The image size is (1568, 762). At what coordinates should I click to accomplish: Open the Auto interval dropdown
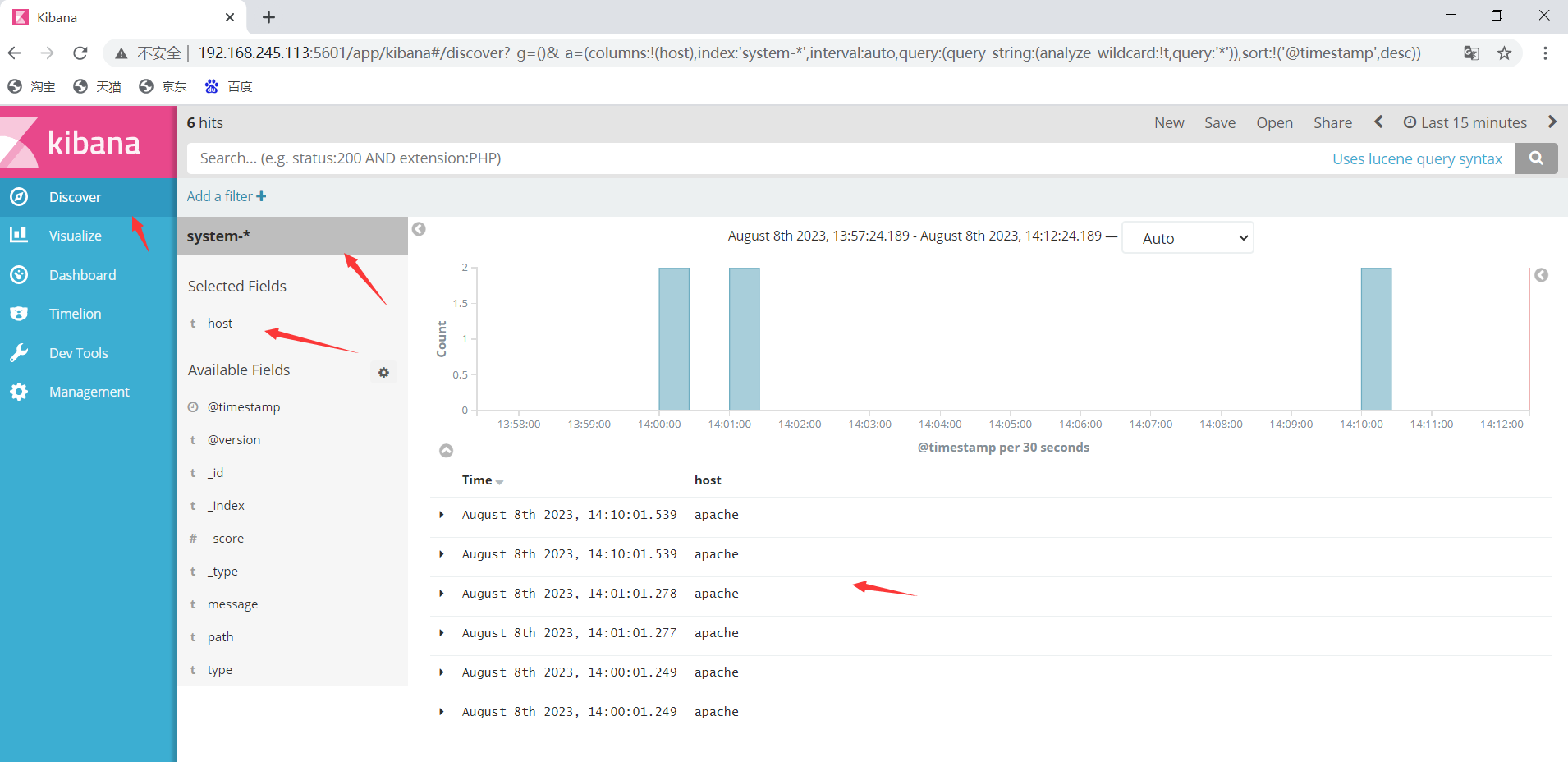pos(1187,238)
